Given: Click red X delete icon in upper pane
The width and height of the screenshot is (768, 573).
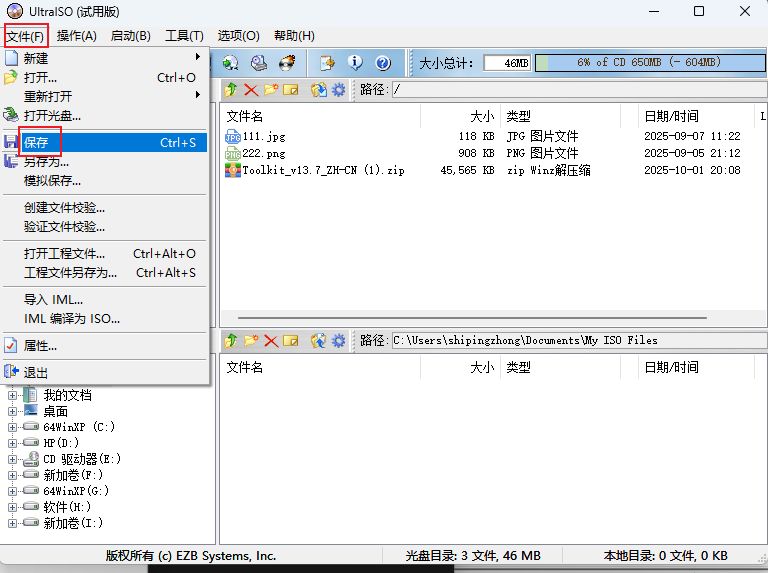Looking at the screenshot, I should pyautogui.click(x=251, y=90).
